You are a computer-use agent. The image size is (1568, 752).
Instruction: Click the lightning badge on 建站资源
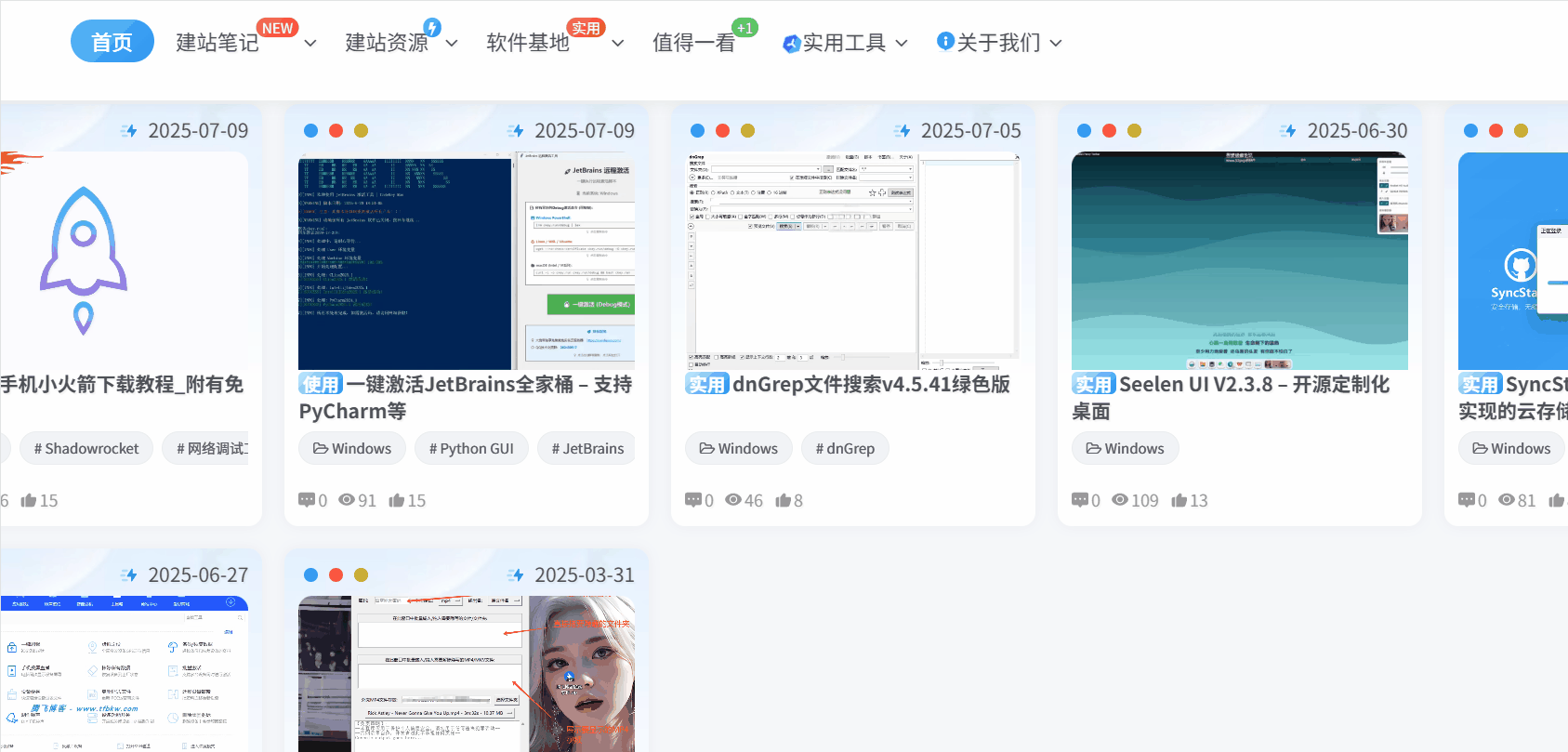point(432,28)
